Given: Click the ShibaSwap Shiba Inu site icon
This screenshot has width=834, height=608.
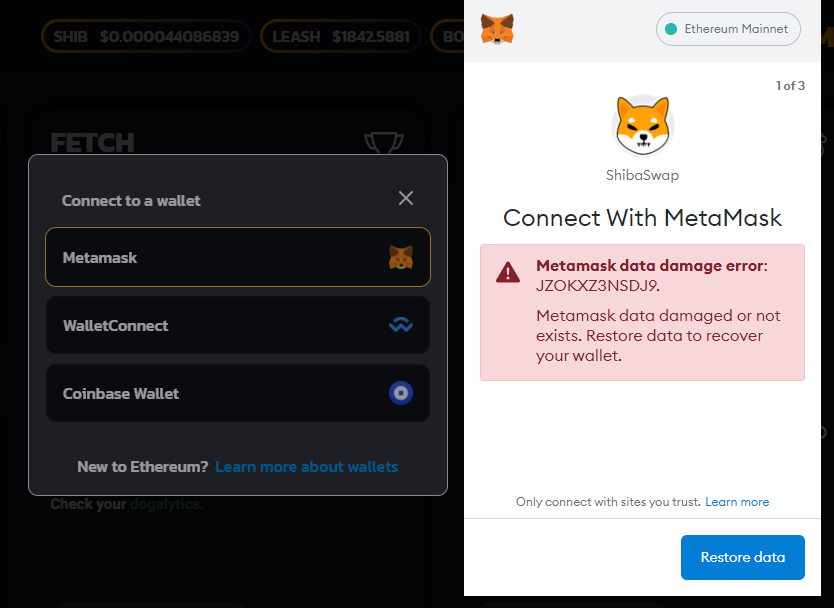Looking at the screenshot, I should (643, 126).
